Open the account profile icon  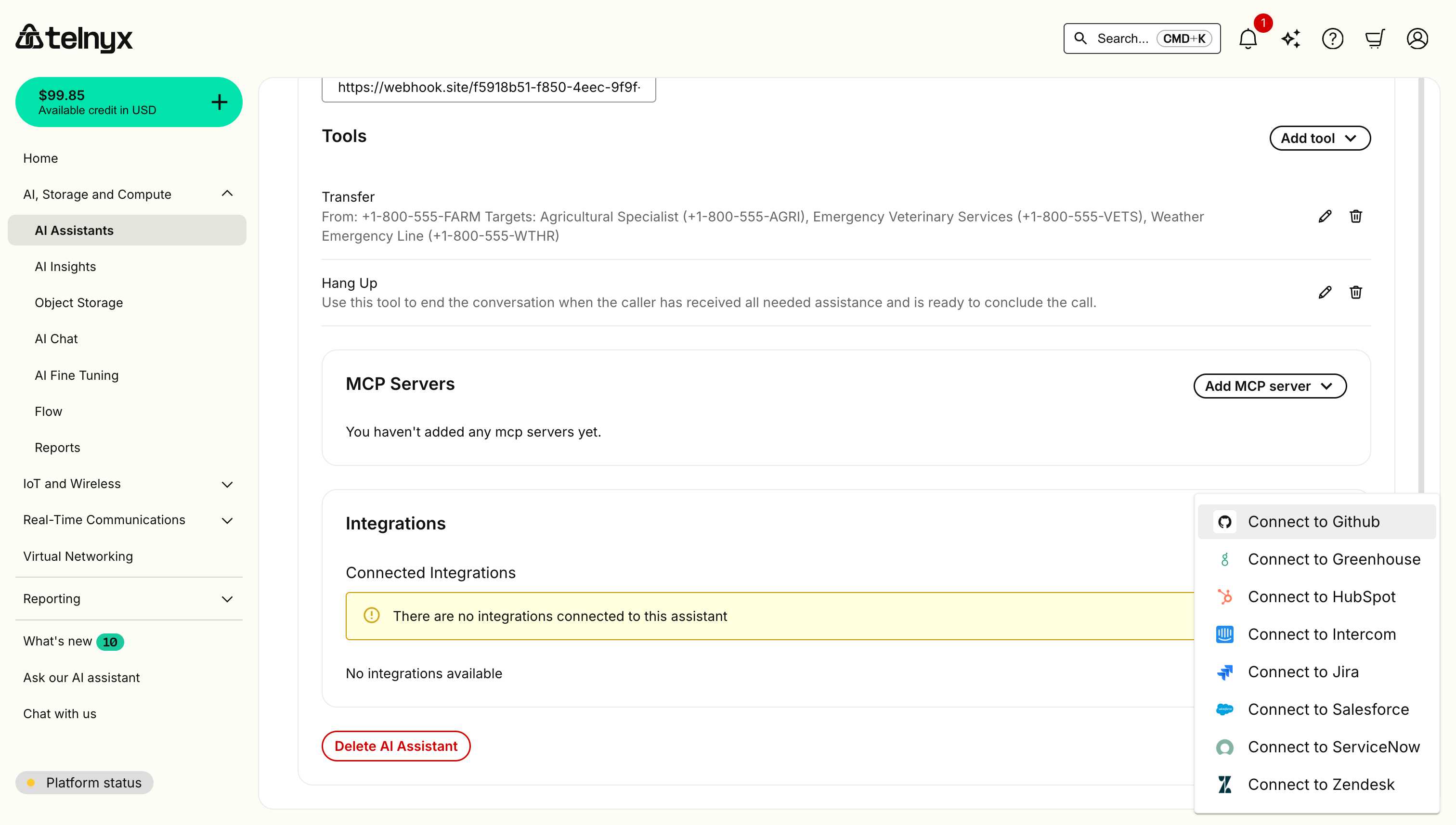(x=1417, y=39)
